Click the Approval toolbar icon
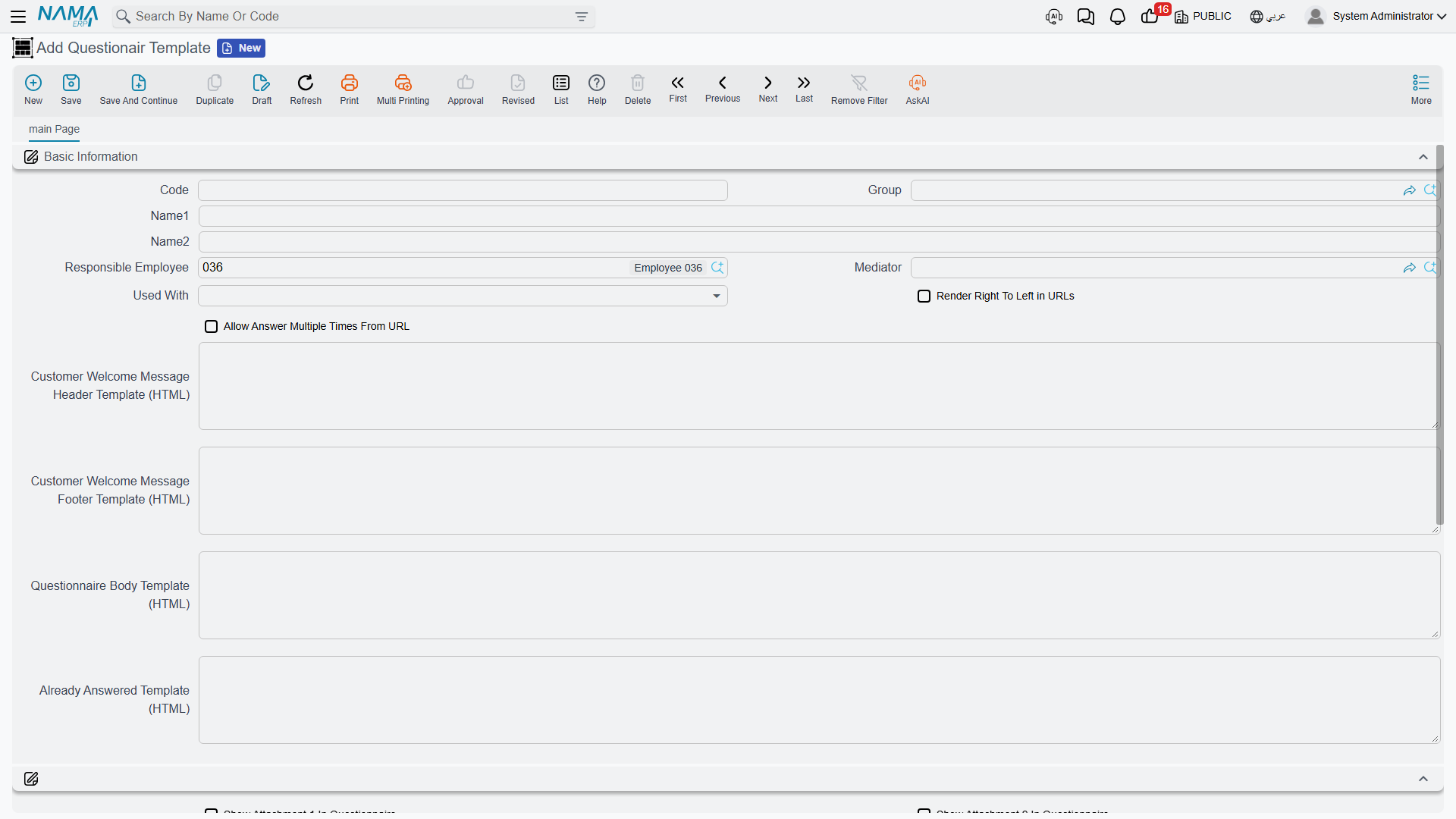 click(x=466, y=89)
